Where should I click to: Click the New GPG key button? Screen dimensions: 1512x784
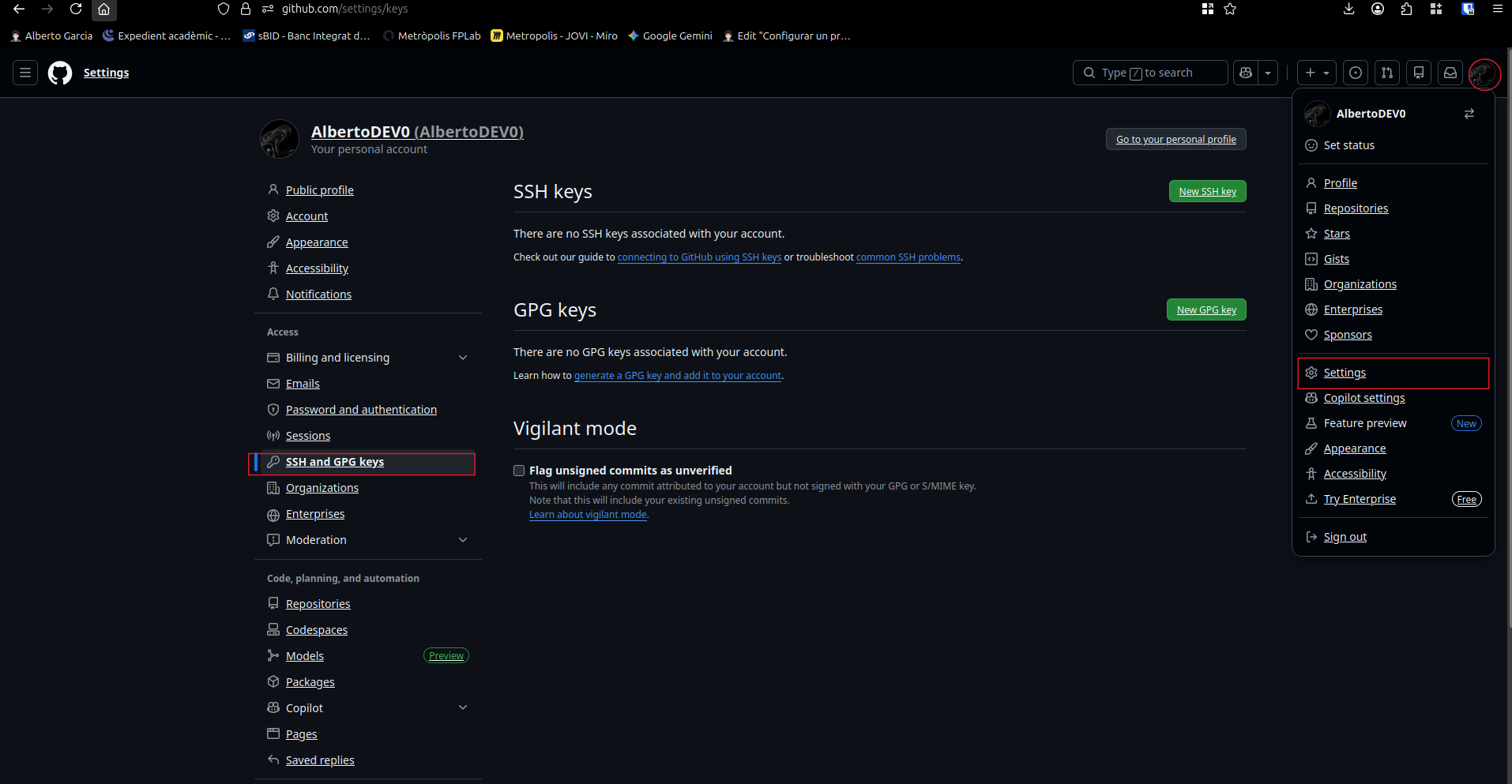[x=1206, y=309]
